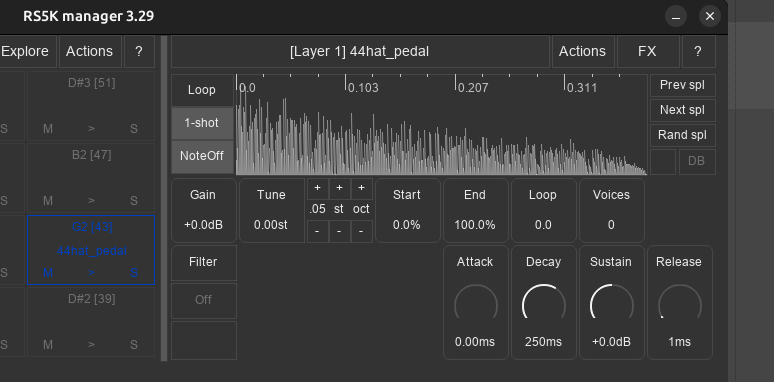Click the empty square button left of DB
Viewport: 774px width, 382px height.
pos(663,161)
